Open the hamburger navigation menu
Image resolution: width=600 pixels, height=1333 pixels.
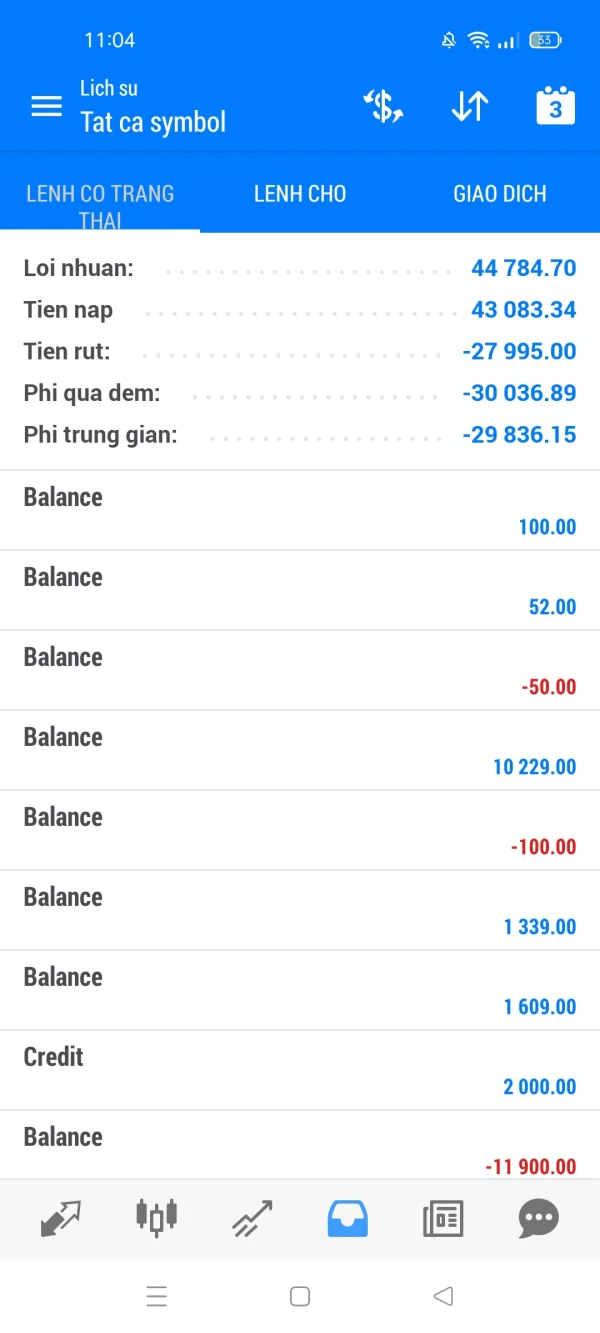tap(47, 107)
